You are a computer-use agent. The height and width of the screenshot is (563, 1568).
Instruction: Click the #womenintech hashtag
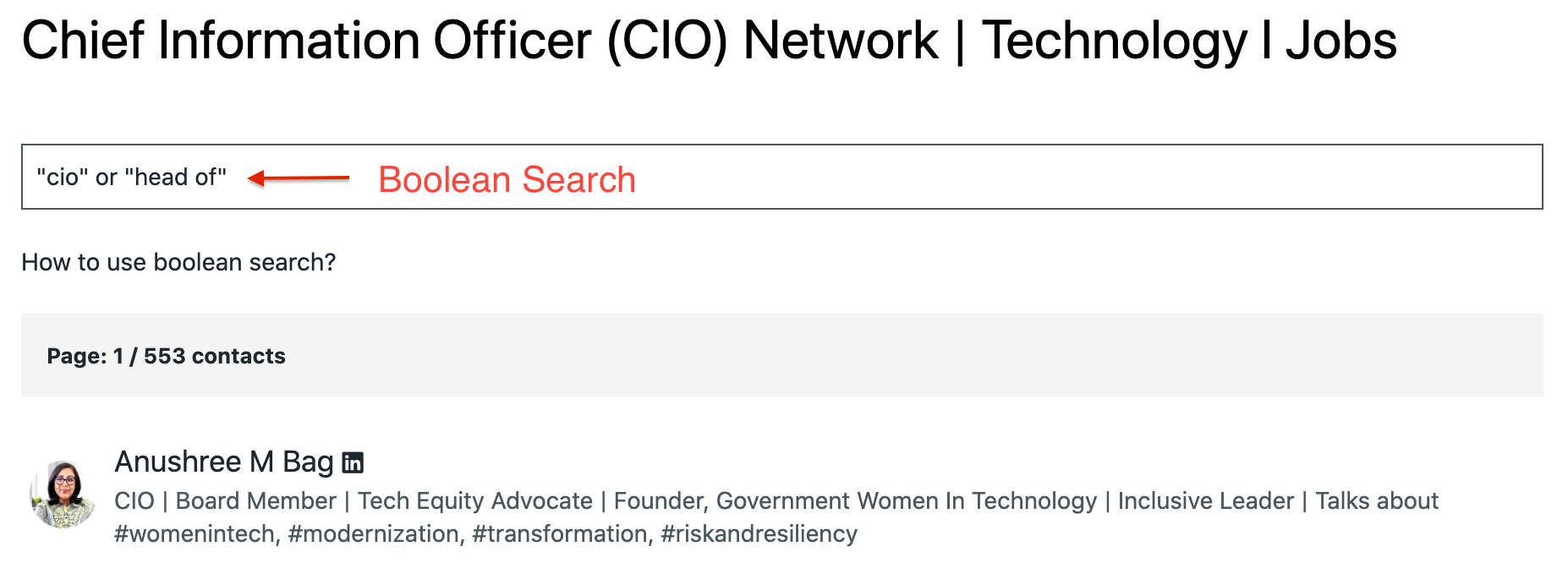click(195, 534)
